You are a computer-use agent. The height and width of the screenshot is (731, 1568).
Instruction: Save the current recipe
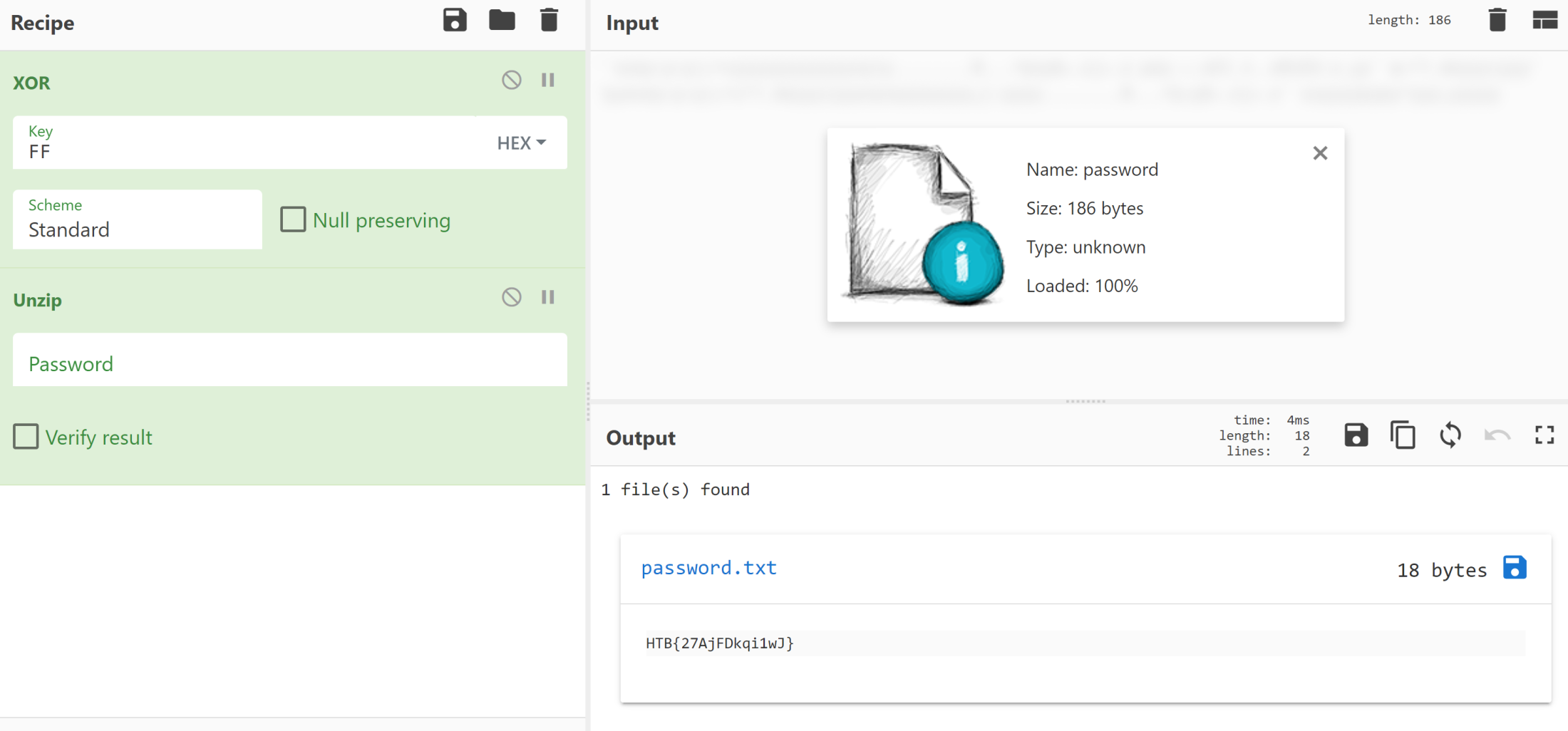[x=455, y=21]
